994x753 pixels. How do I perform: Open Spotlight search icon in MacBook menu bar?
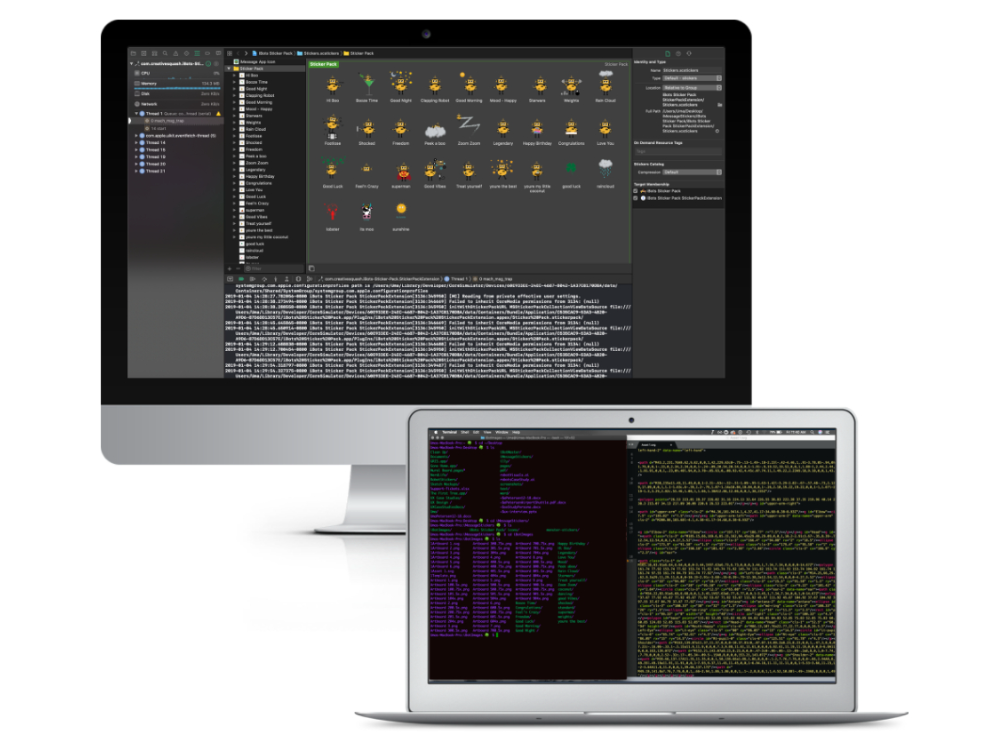point(813,432)
